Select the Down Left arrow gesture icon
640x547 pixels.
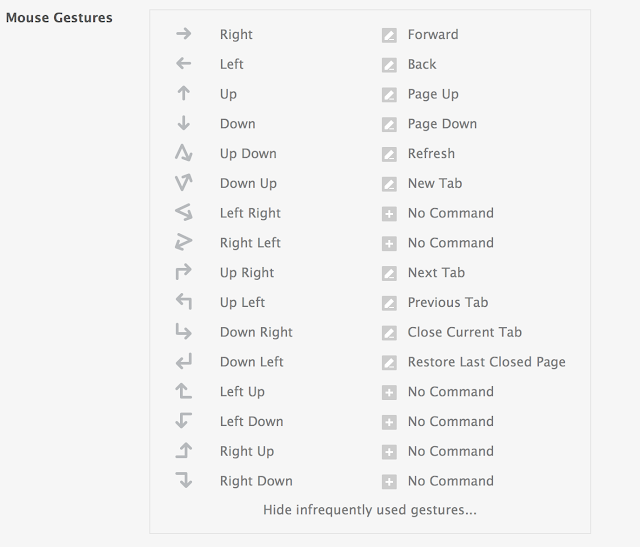pyautogui.click(x=183, y=362)
